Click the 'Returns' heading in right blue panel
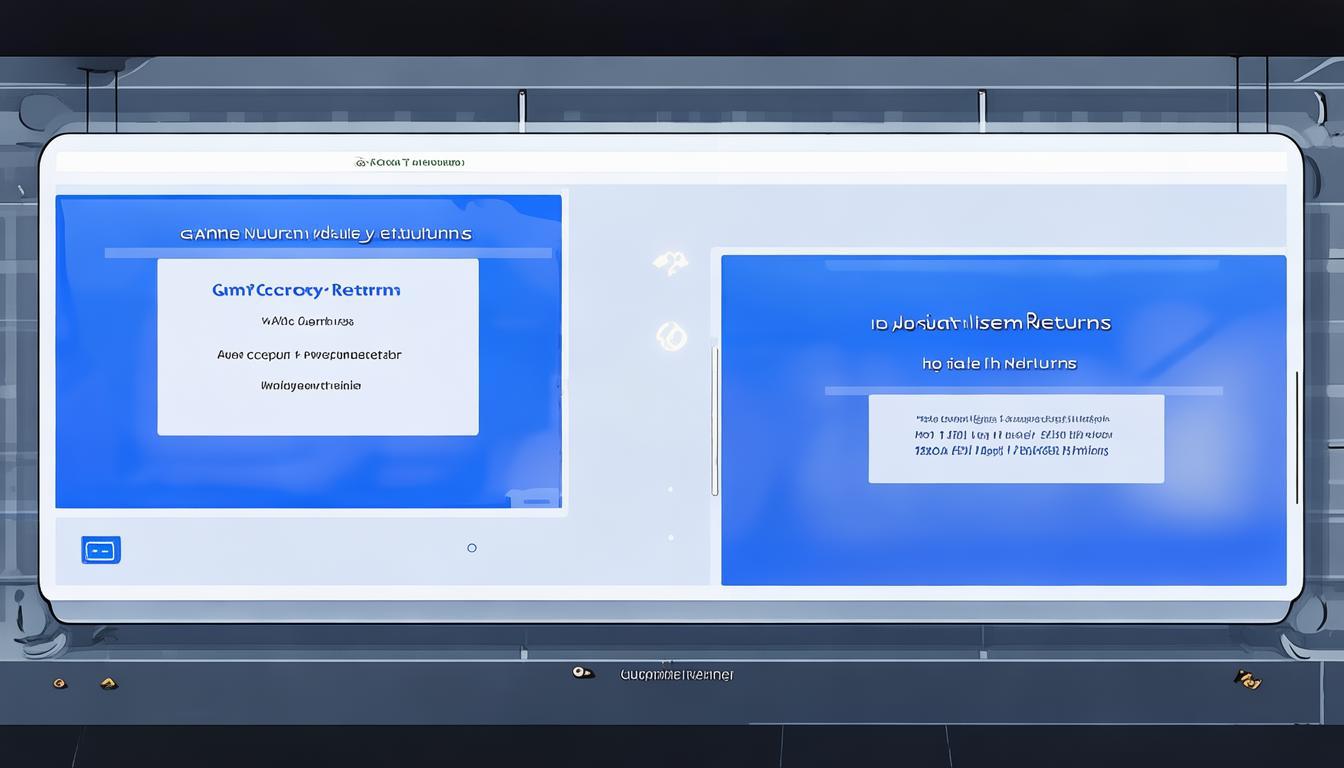This screenshot has height=768, width=1344. pyautogui.click(x=990, y=323)
